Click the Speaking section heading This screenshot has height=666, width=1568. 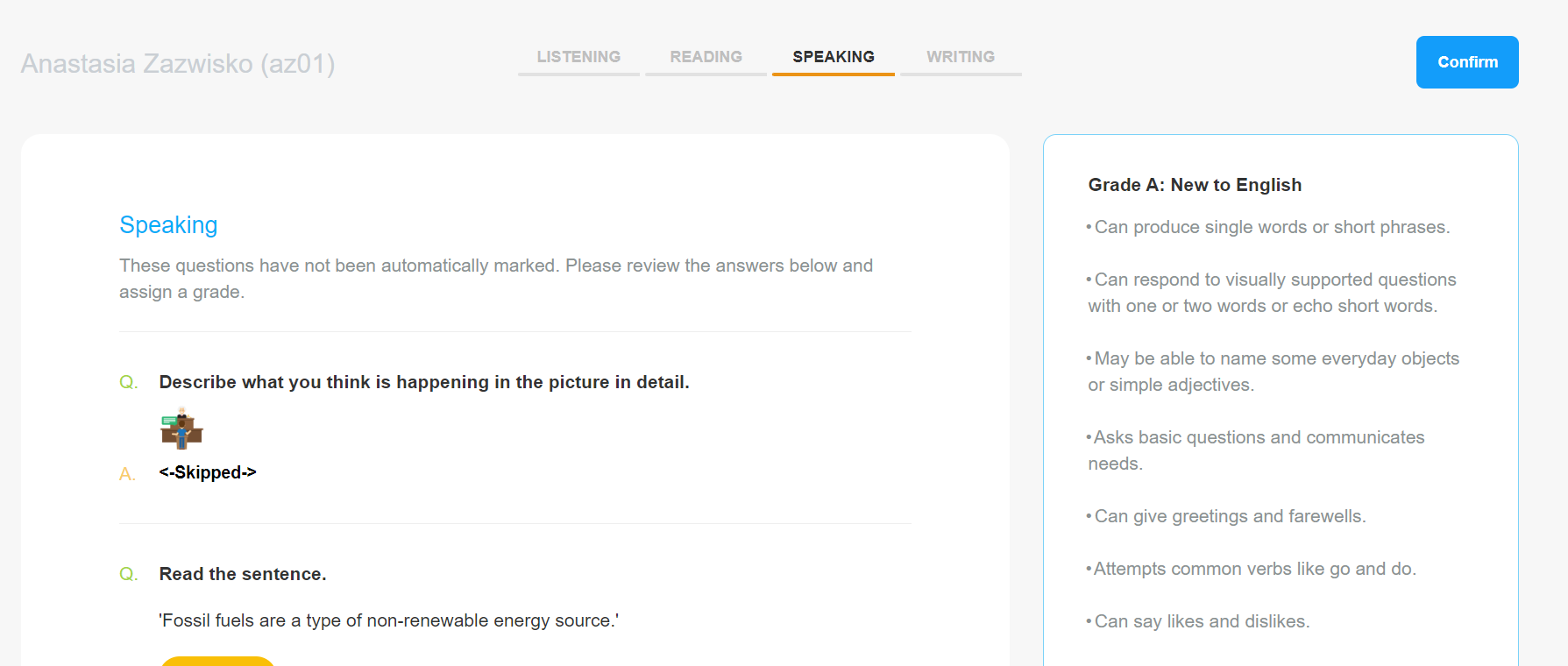click(x=168, y=225)
